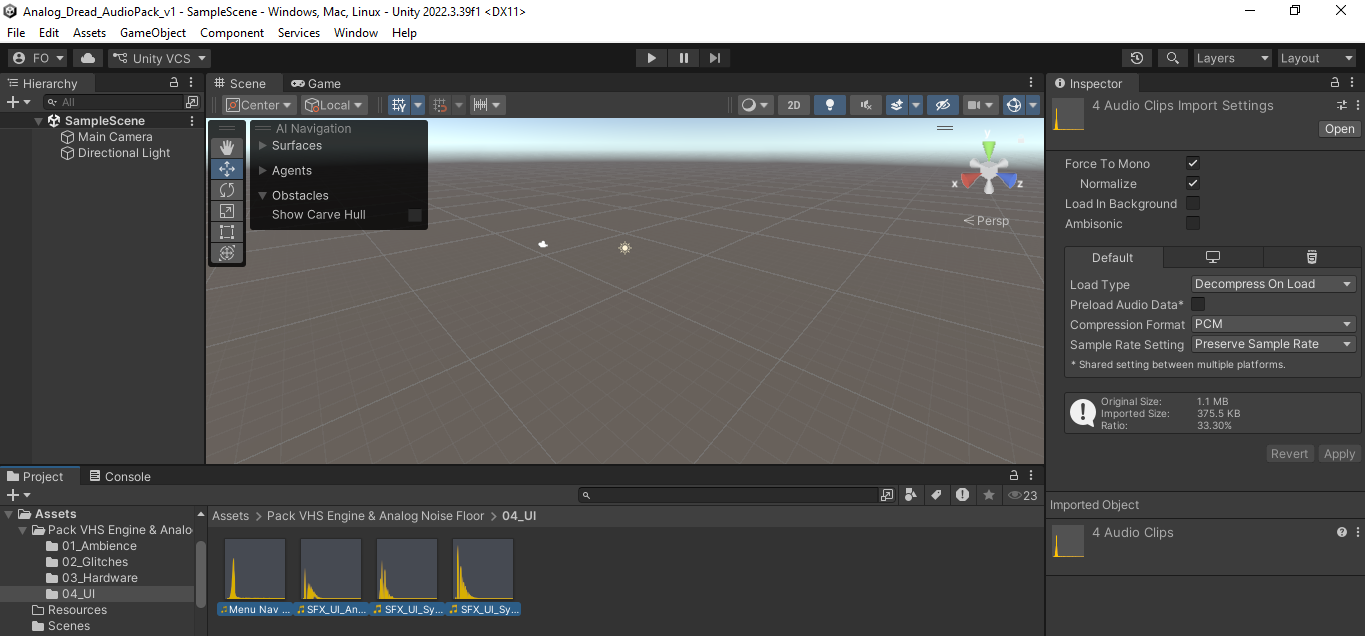Enable Preload Audio Data

click(1198, 304)
